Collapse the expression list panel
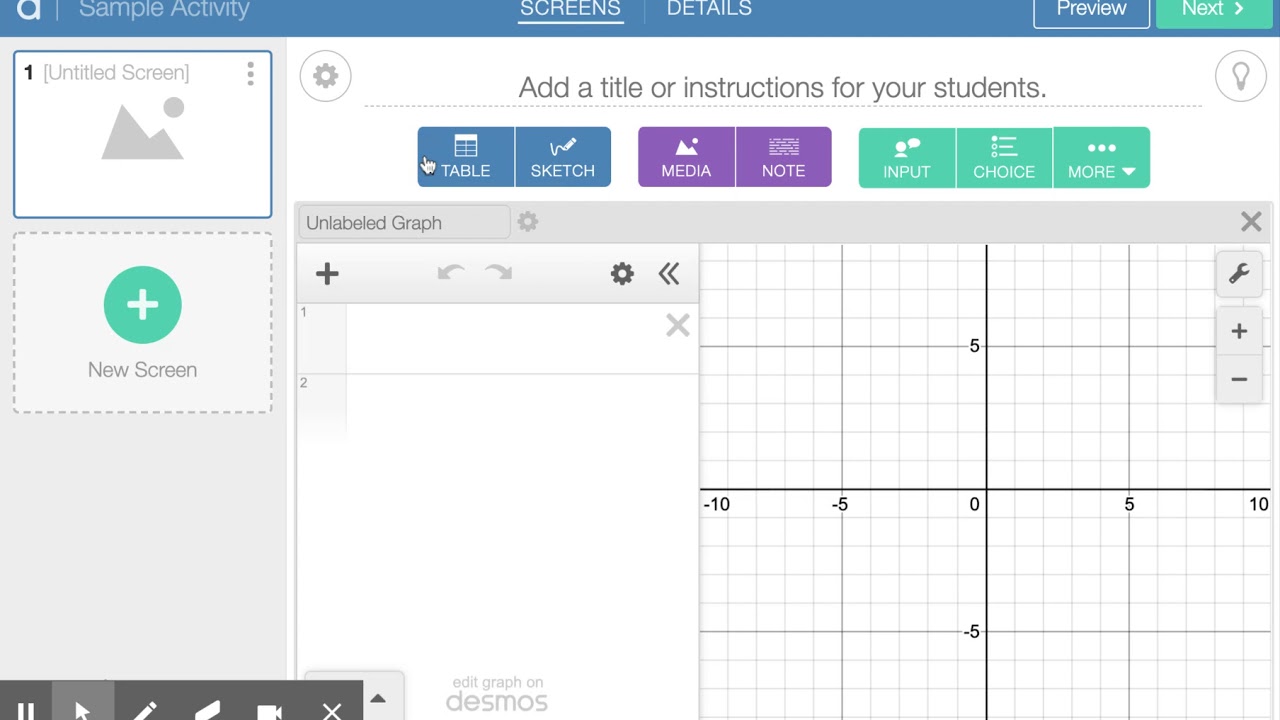Viewport: 1280px width, 720px height. point(669,274)
